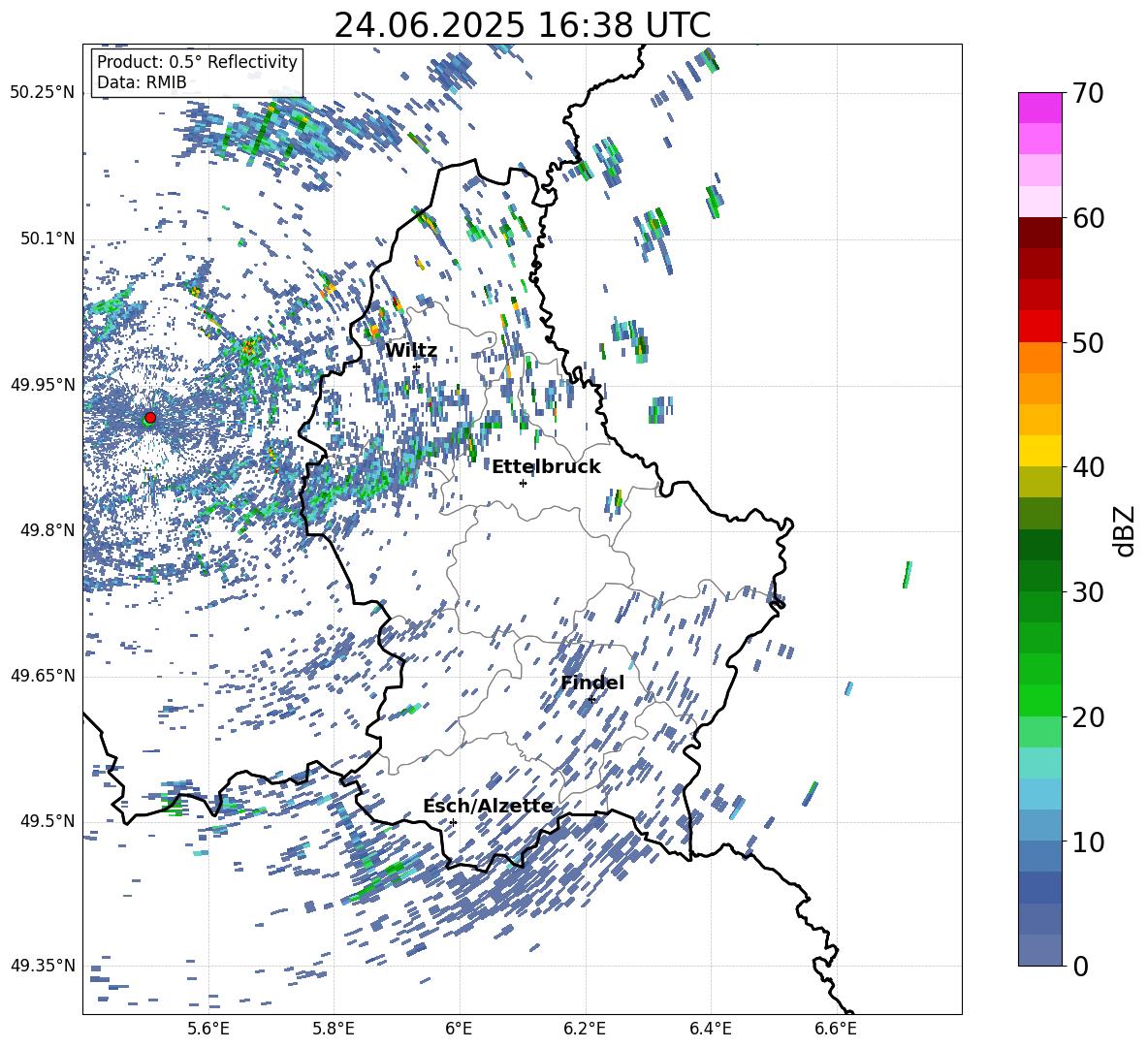Click the station cross marker below Esch/Alzette

coord(453,822)
